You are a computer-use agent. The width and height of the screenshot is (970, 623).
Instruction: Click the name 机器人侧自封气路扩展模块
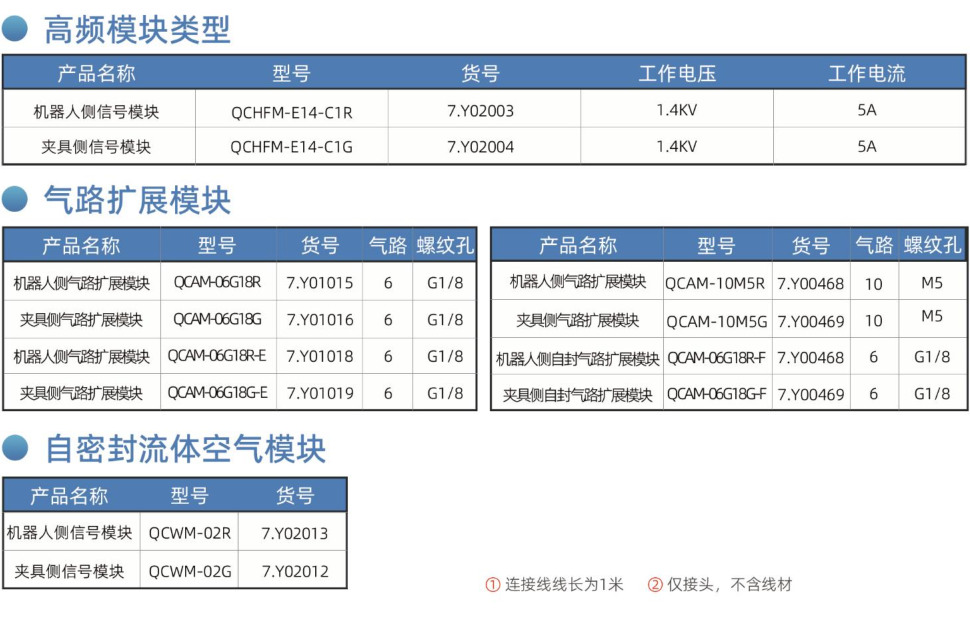pyautogui.click(x=578, y=359)
